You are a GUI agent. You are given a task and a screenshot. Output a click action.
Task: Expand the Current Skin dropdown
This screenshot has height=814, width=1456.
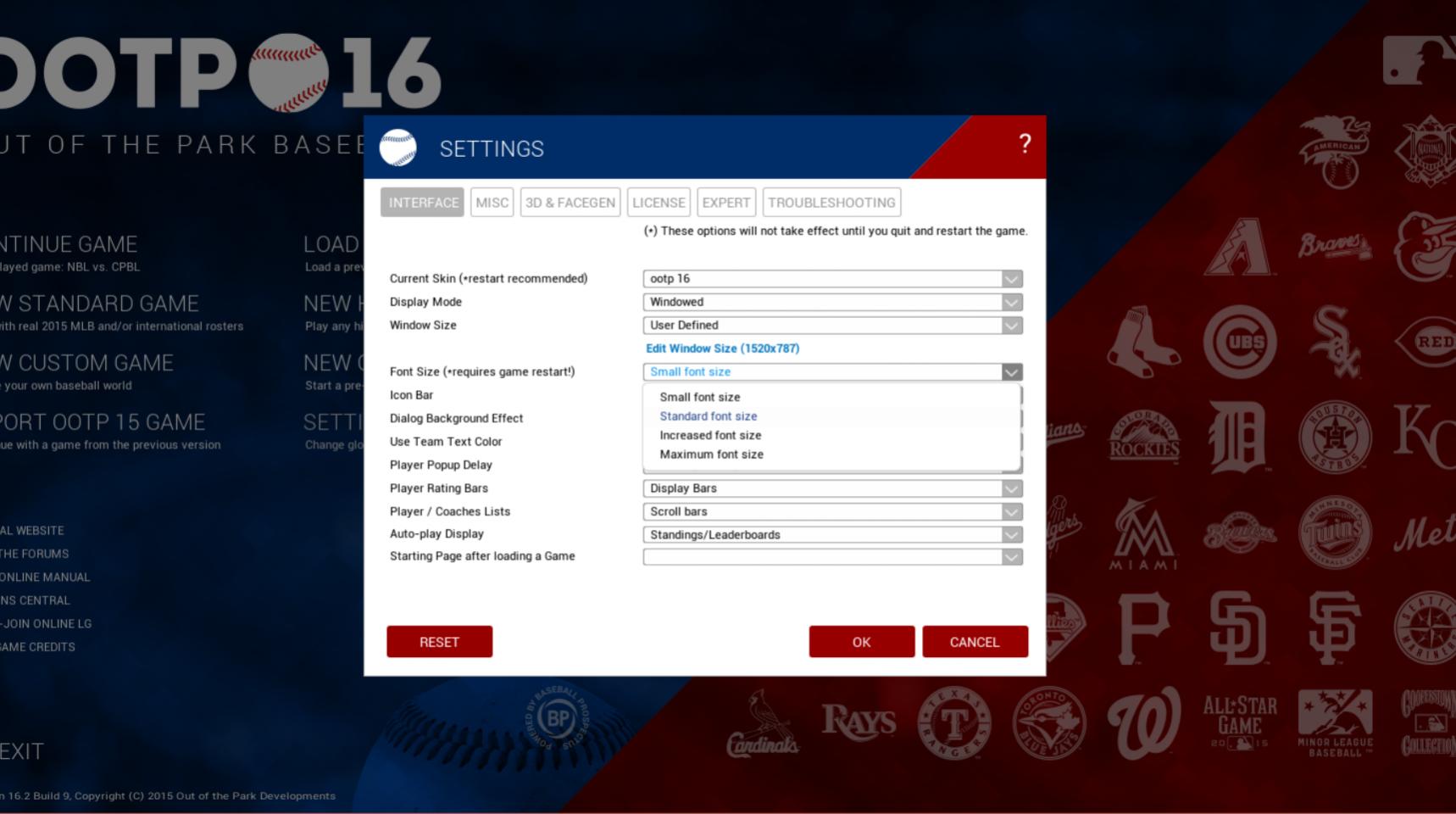[x=1011, y=279]
